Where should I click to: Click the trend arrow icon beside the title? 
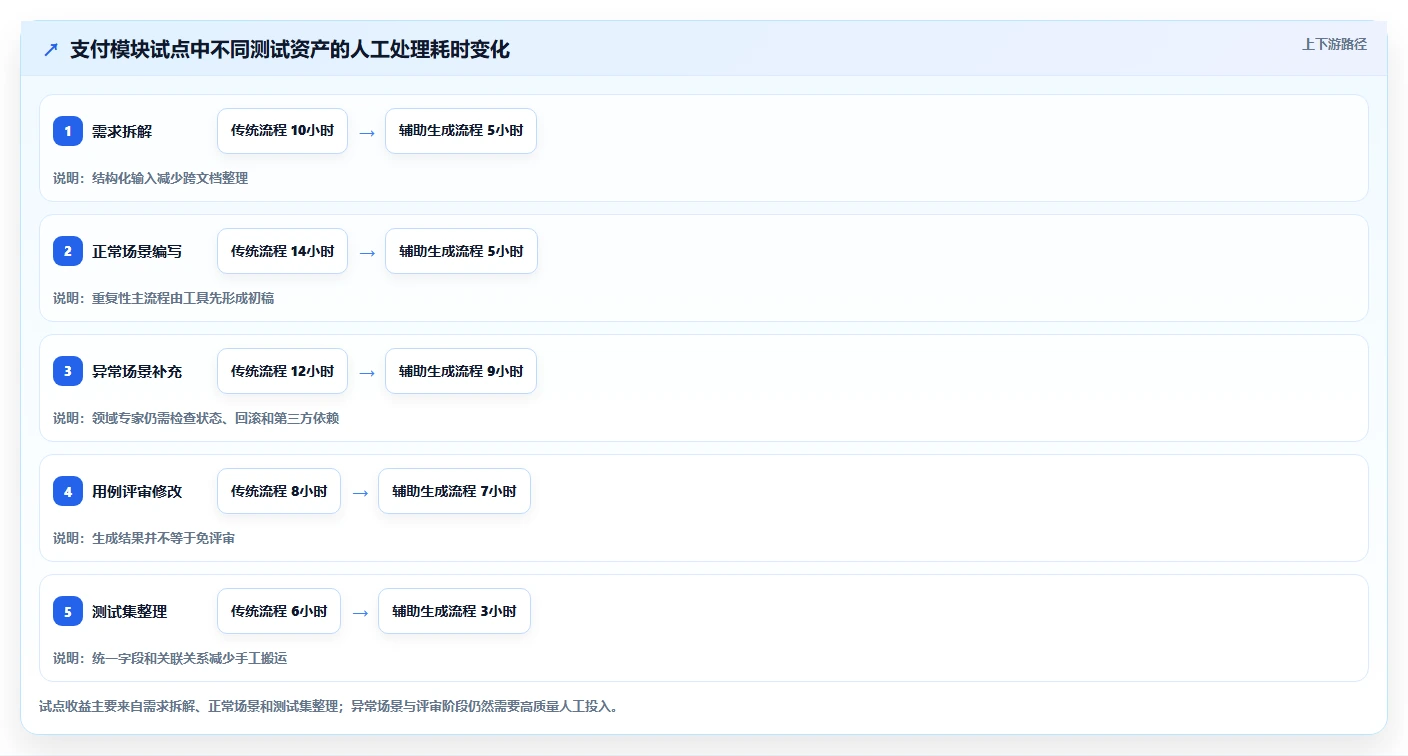tap(51, 50)
